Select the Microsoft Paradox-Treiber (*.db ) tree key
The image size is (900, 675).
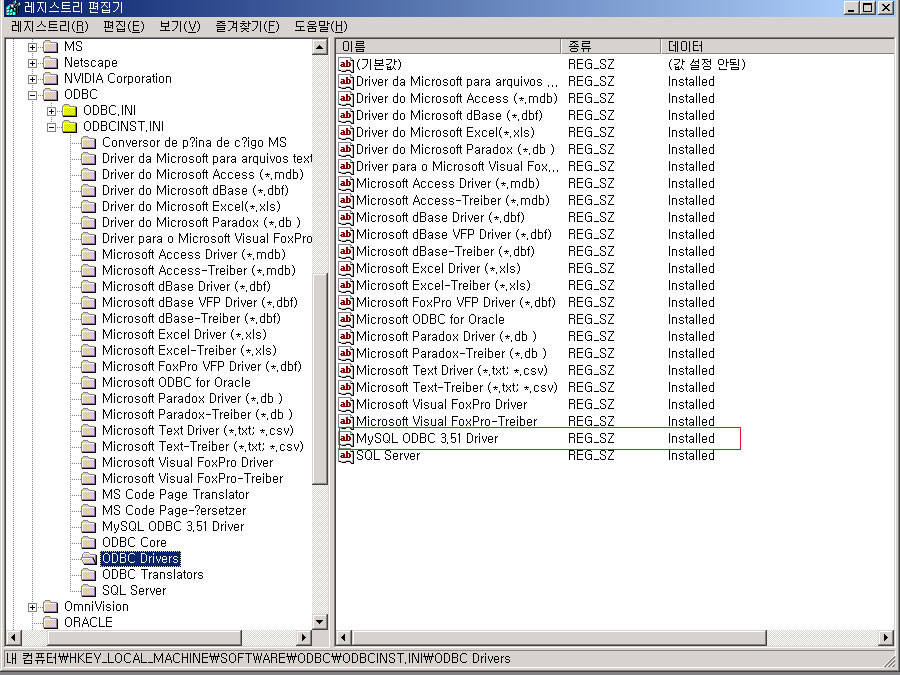tap(197, 414)
